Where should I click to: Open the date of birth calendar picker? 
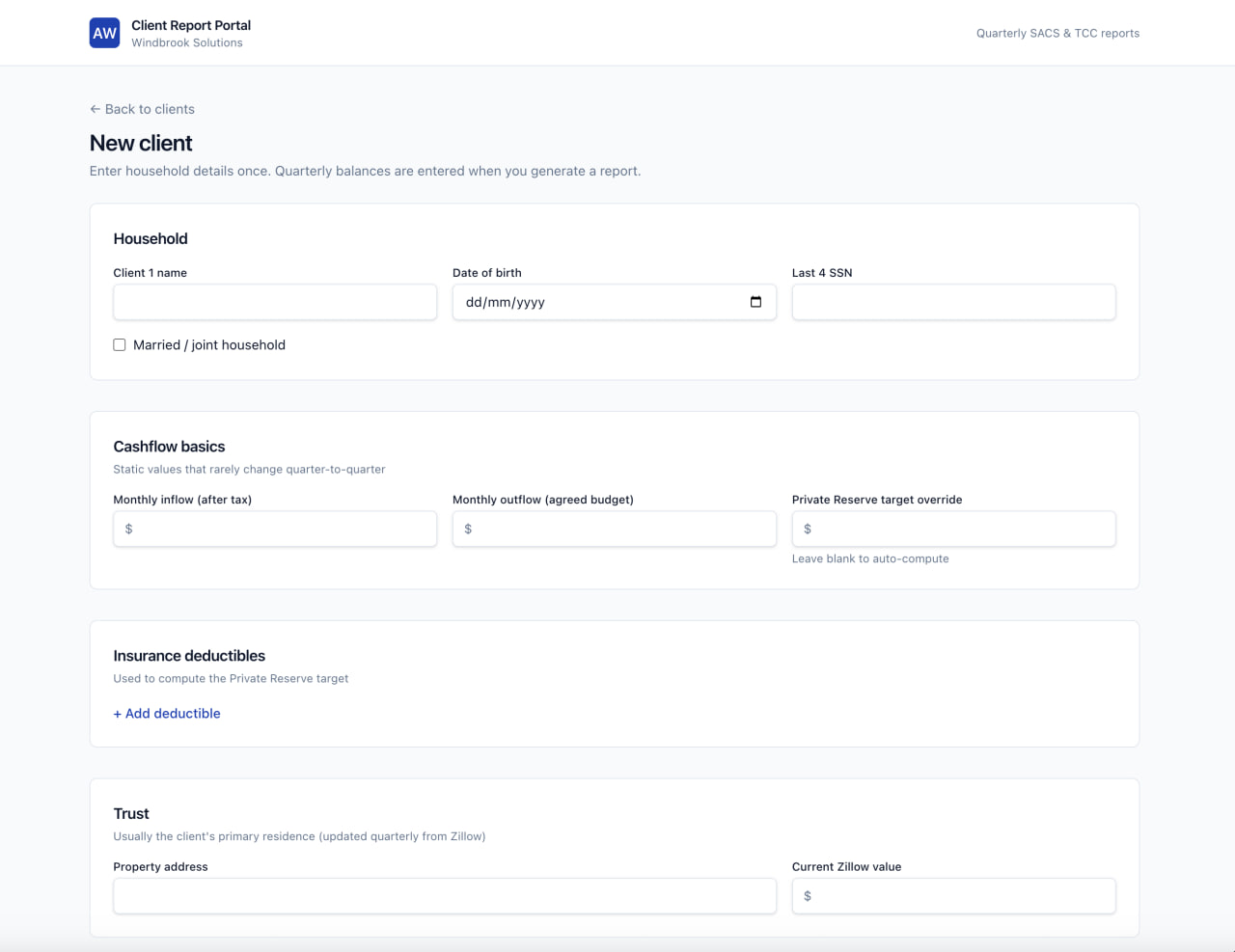pyautogui.click(x=755, y=302)
